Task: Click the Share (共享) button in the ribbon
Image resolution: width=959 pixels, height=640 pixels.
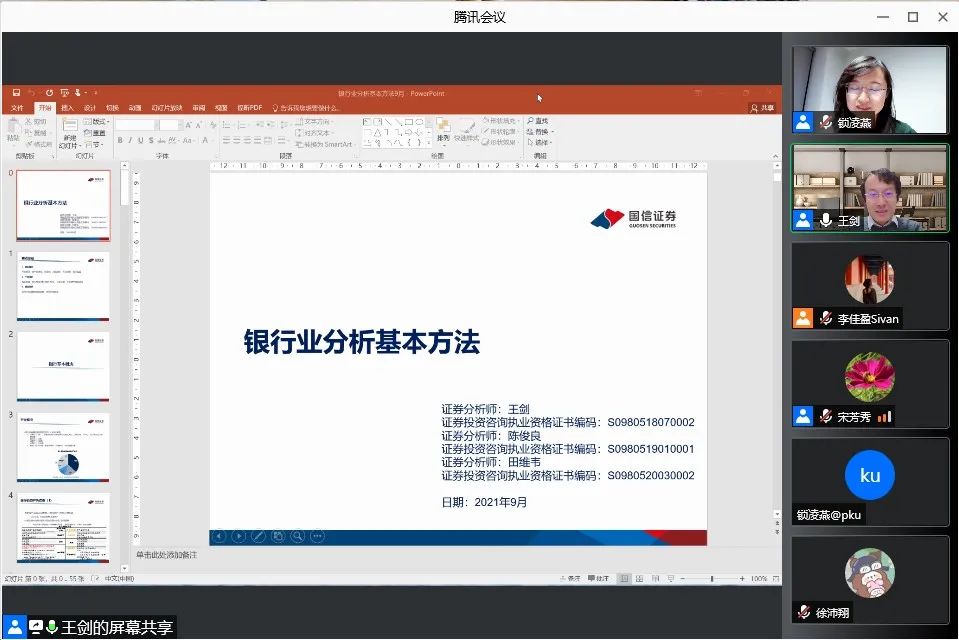Action: [x=762, y=108]
